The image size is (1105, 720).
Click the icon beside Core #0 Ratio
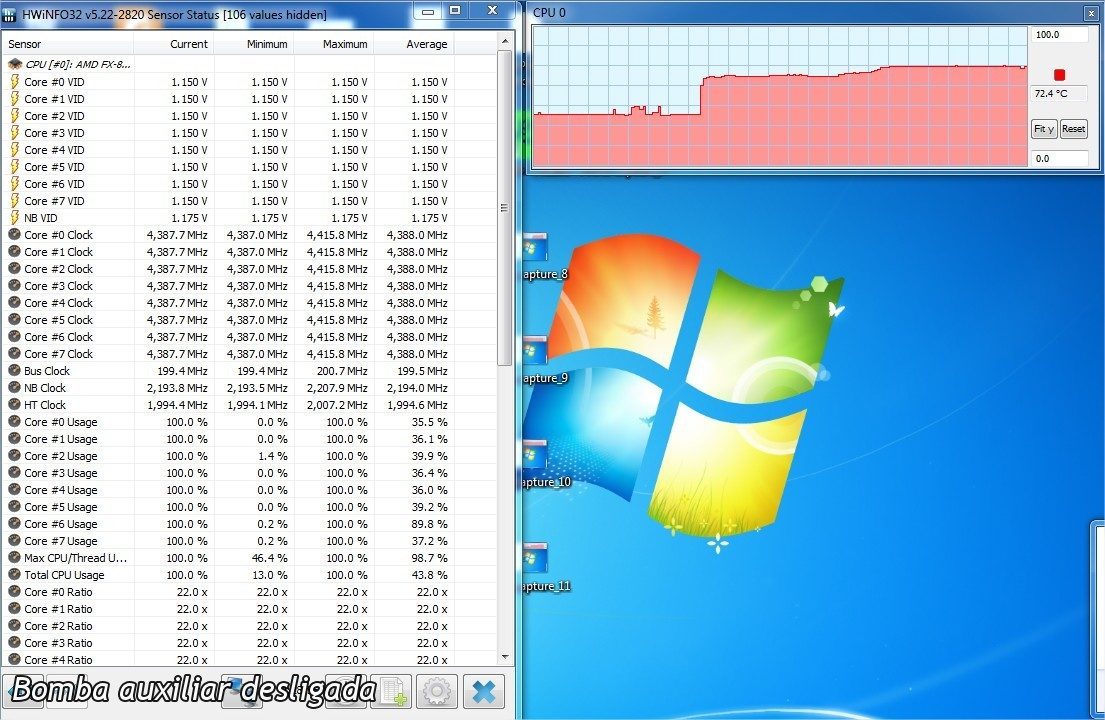pyautogui.click(x=14, y=592)
